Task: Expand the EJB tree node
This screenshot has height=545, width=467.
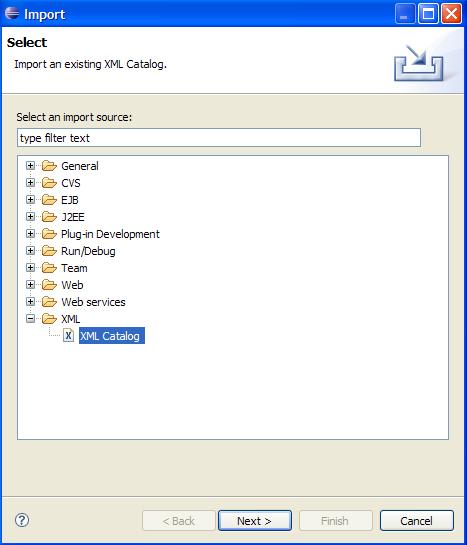Action: click(31, 200)
